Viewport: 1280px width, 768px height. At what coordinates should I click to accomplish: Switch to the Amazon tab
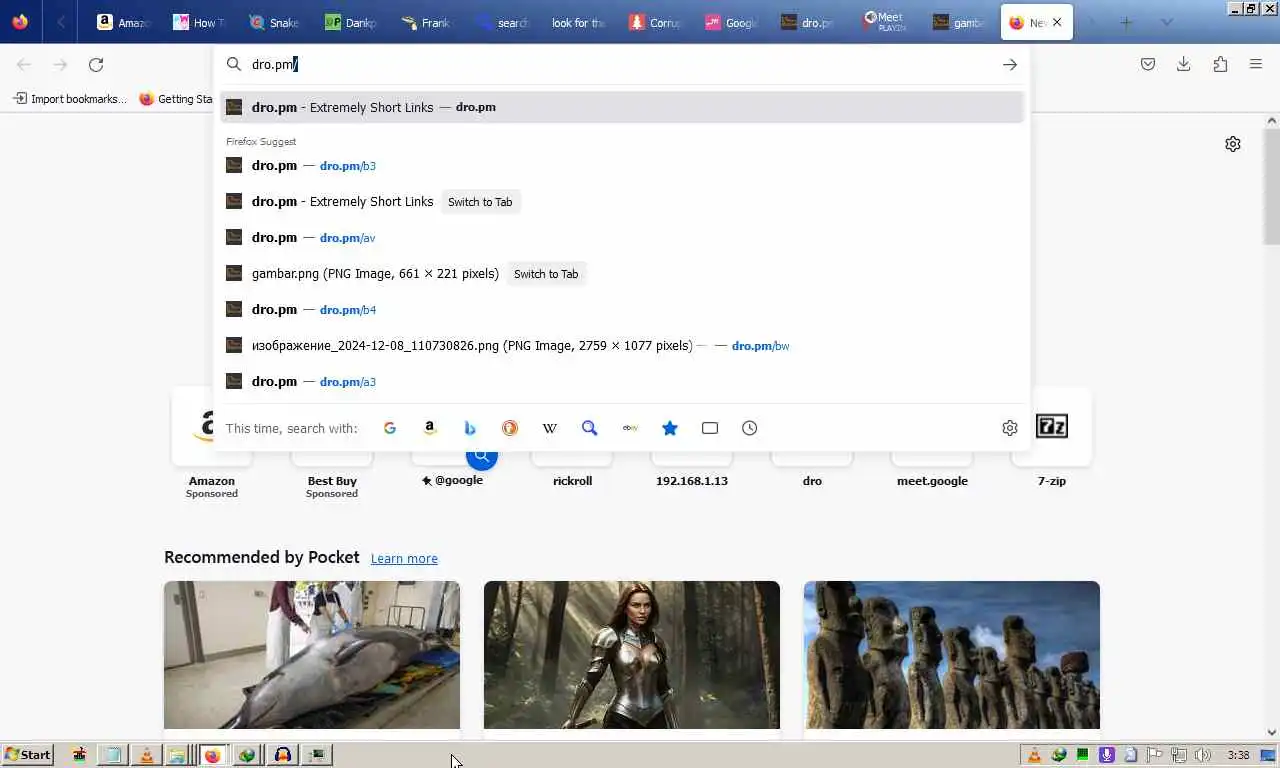pyautogui.click(x=123, y=22)
